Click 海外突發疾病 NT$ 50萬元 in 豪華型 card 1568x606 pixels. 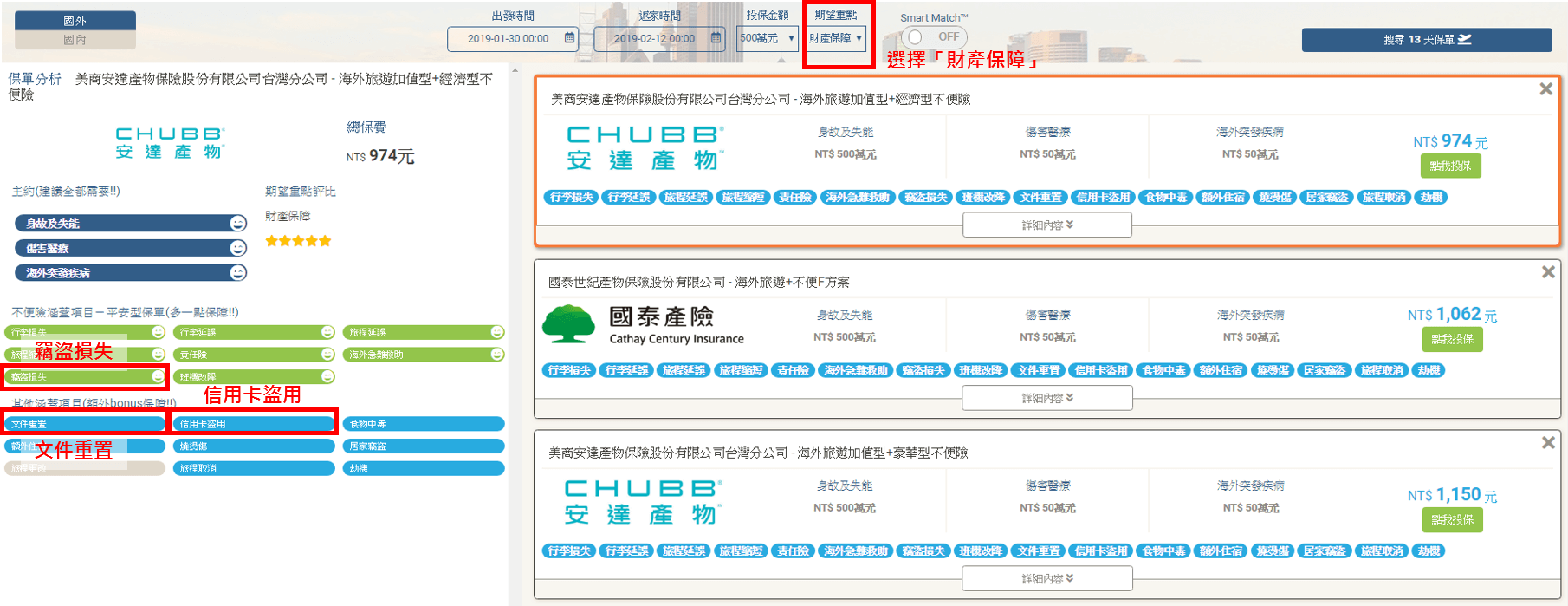pos(1251,508)
